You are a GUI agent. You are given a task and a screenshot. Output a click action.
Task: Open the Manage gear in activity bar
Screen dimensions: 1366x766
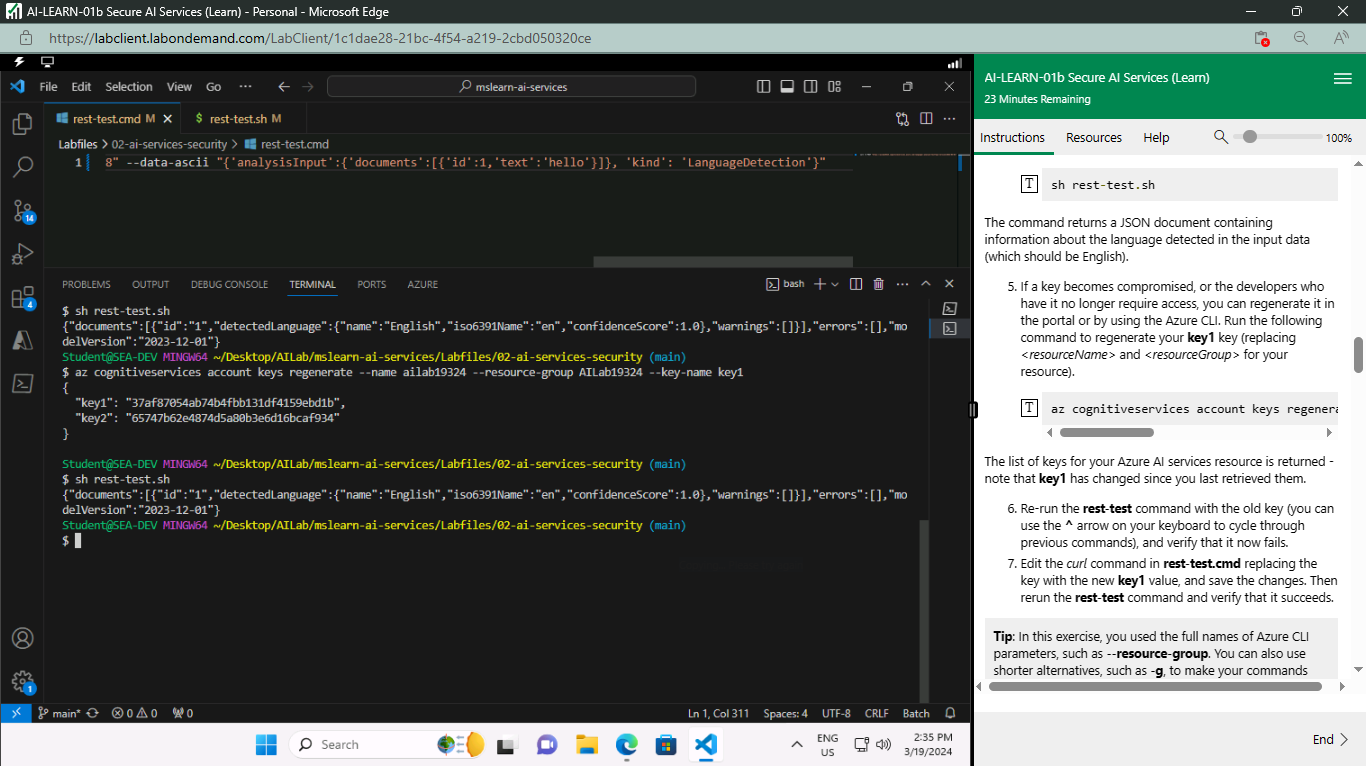click(x=22, y=682)
